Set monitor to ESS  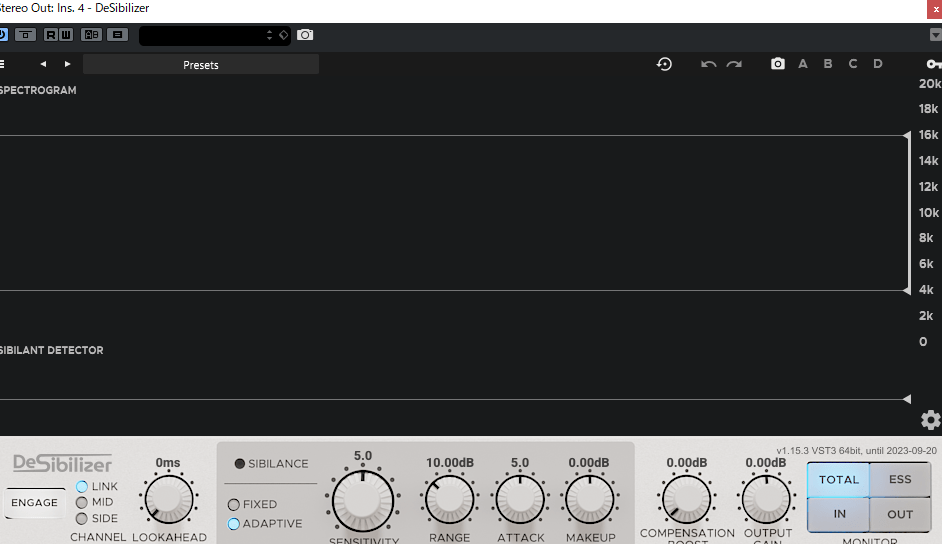click(900, 480)
